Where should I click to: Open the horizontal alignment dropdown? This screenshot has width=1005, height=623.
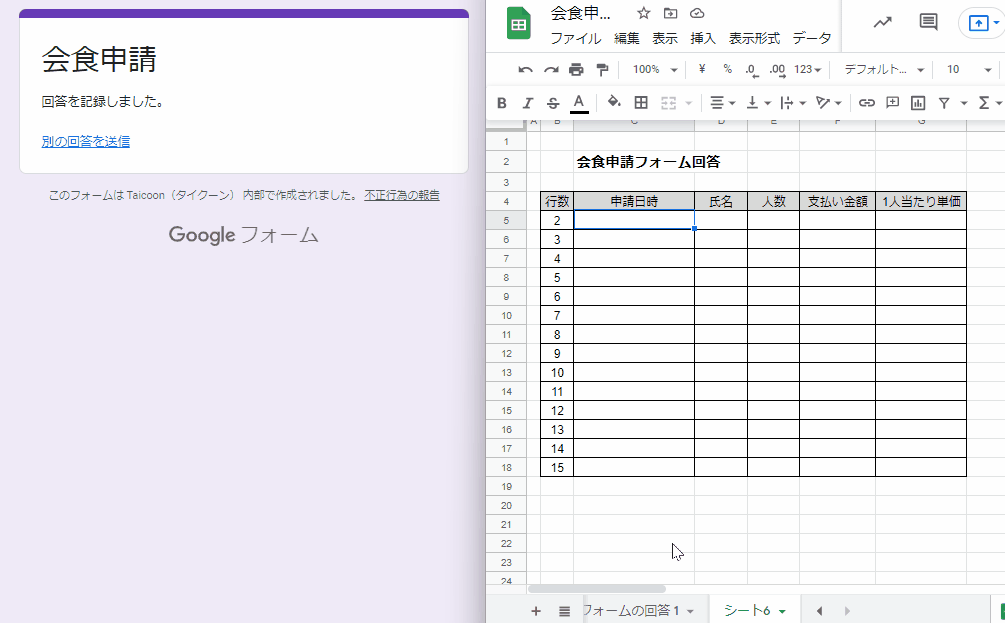[723, 102]
